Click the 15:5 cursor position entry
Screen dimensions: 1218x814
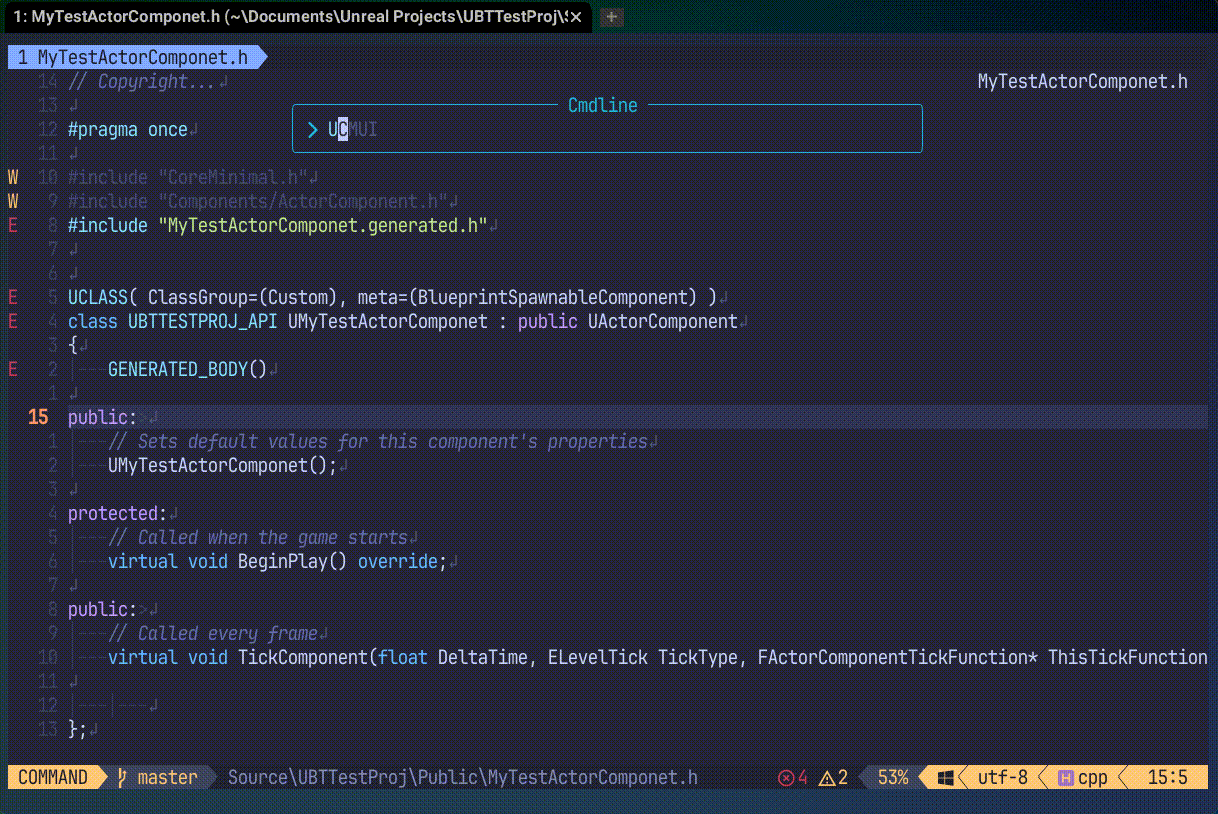[1167, 778]
